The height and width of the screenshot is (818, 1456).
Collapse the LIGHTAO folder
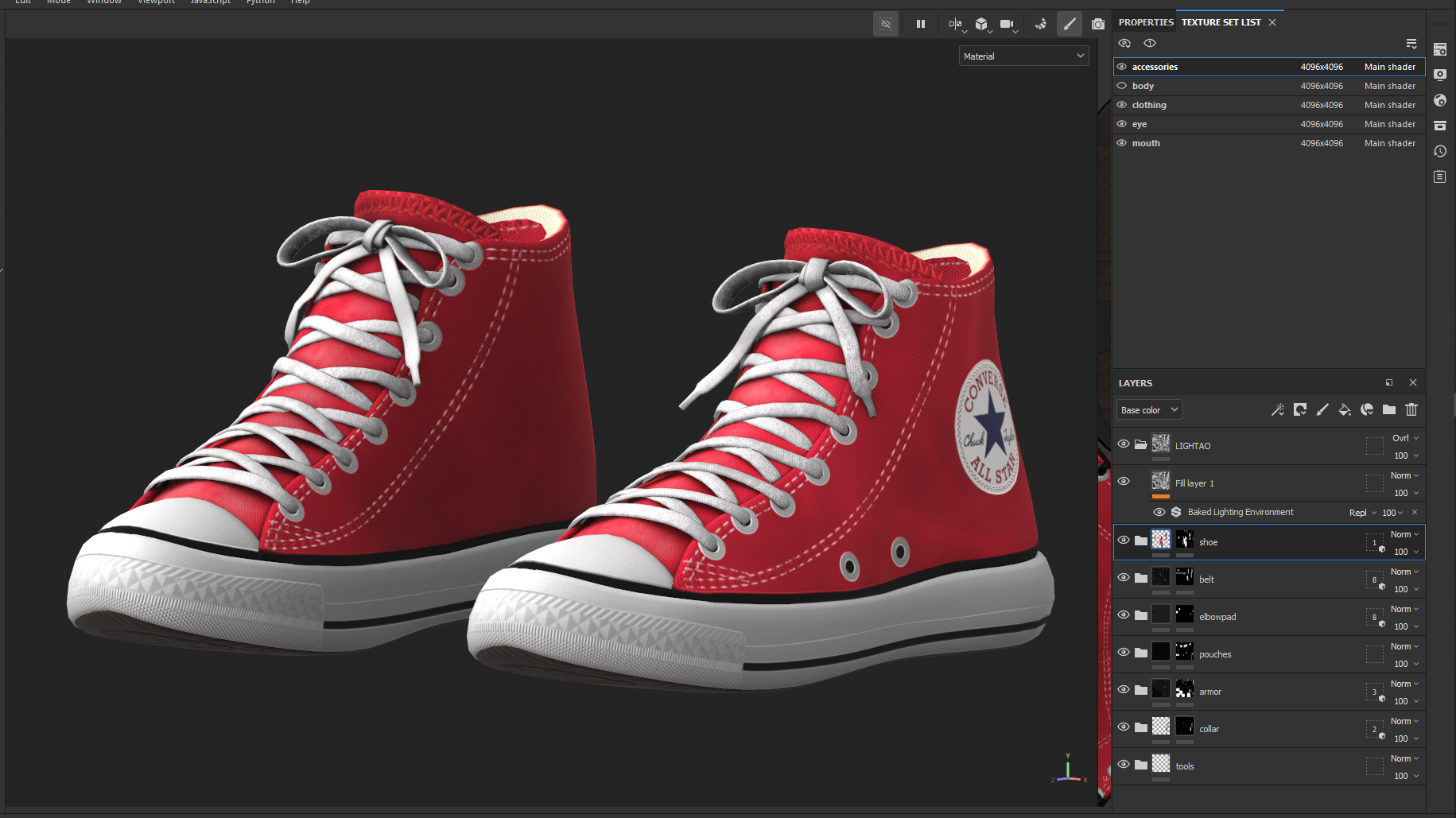(x=1140, y=445)
